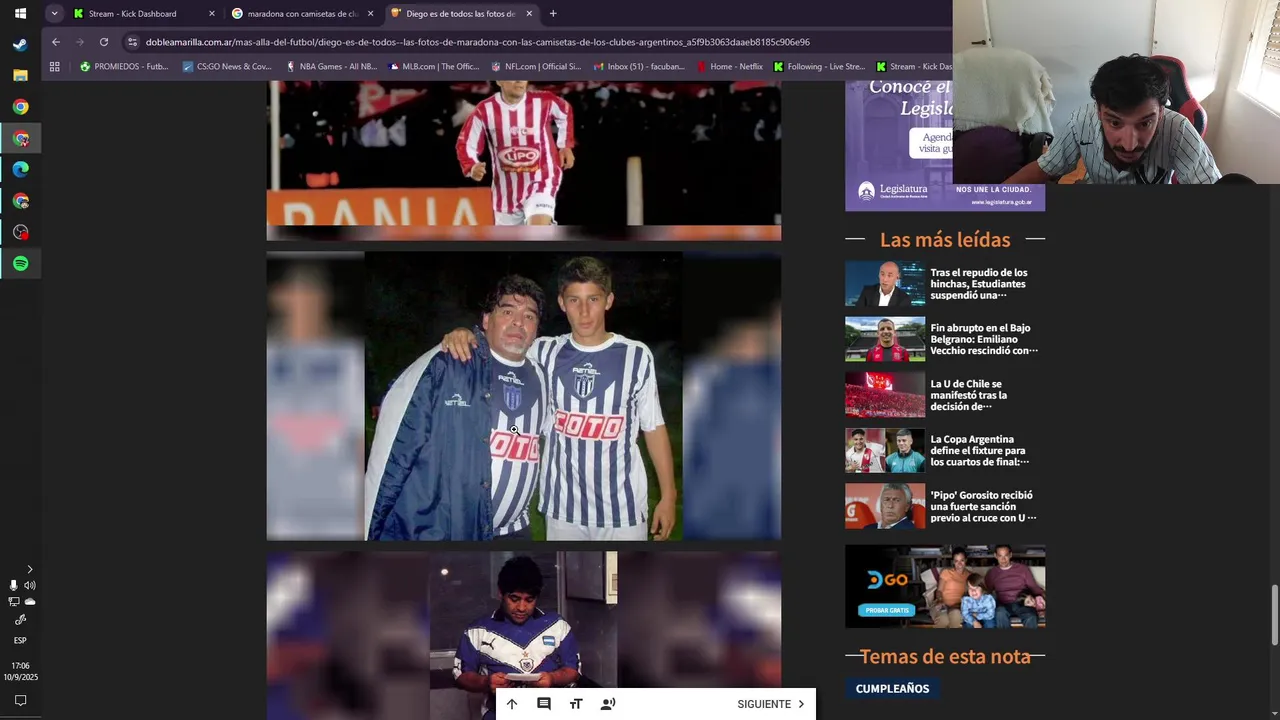Open thumbnail for Copa Argentina article
The width and height of the screenshot is (1280, 720).
pos(885,450)
